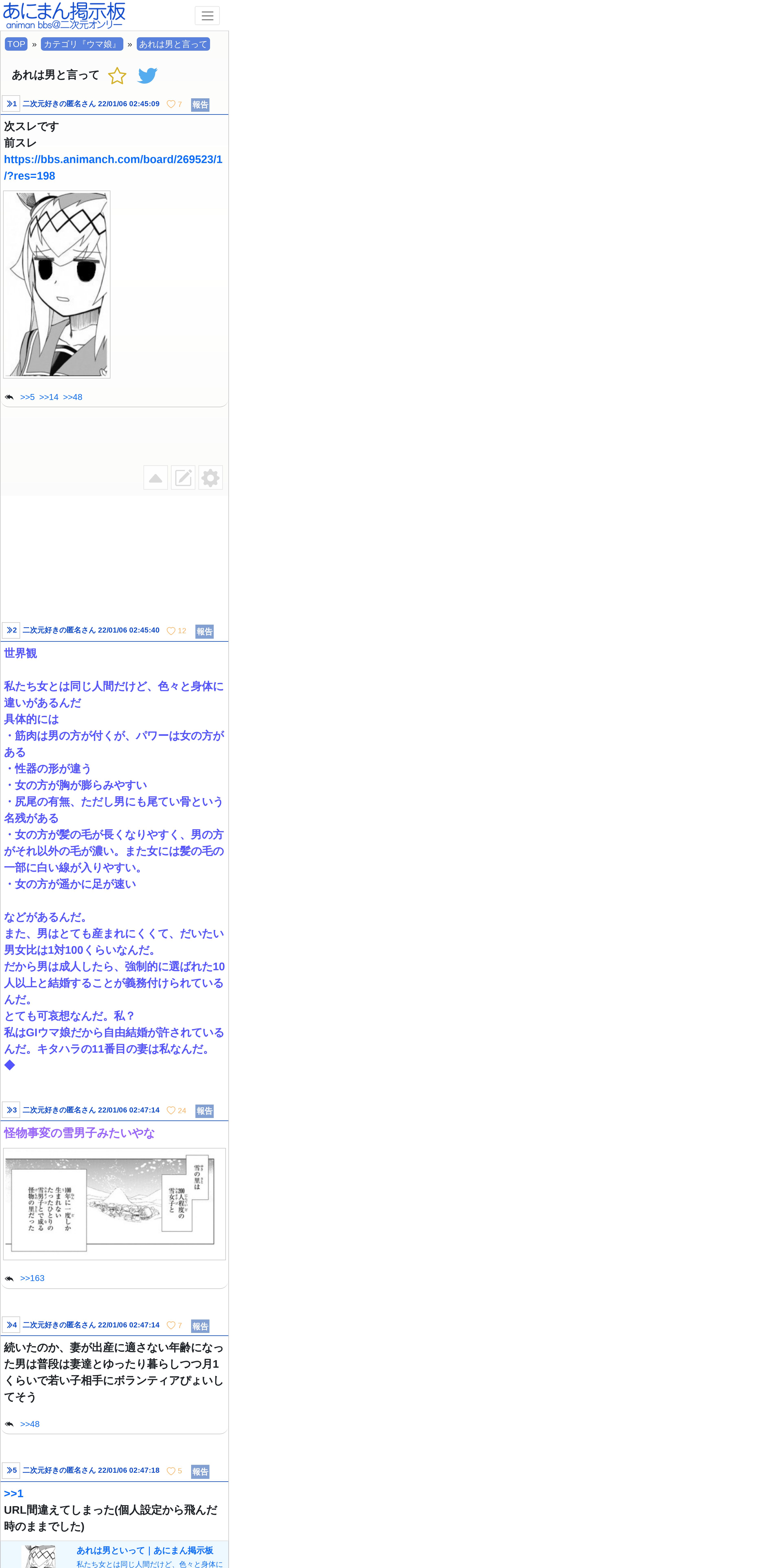Open the あれは男といって｜あにまん掲示板 link card
784x1568 pixels.
coord(145,1550)
